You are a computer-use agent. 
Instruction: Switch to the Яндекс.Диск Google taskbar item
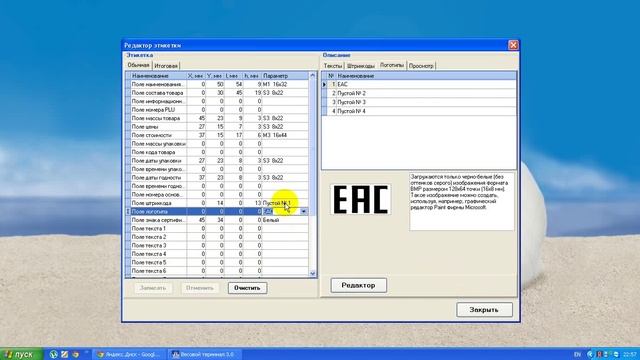point(130,355)
